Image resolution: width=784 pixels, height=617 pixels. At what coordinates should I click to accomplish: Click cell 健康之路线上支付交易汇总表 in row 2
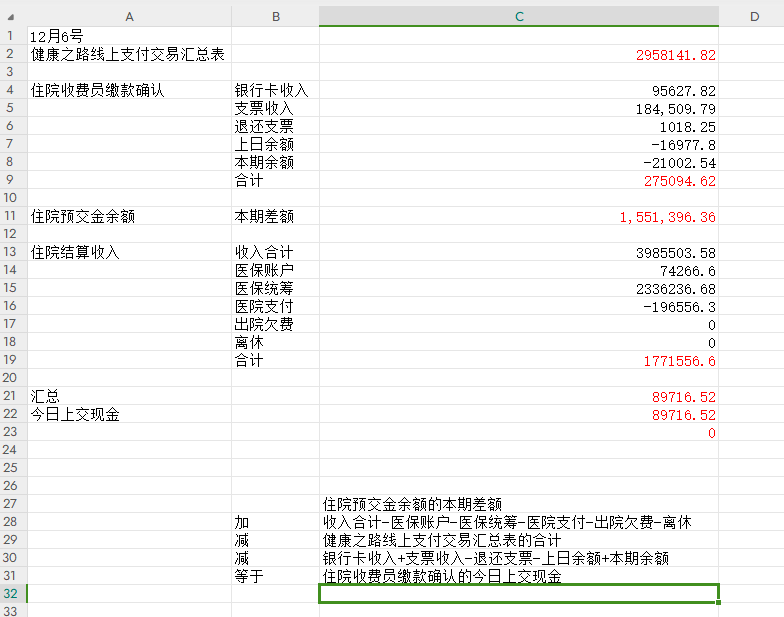point(128,54)
